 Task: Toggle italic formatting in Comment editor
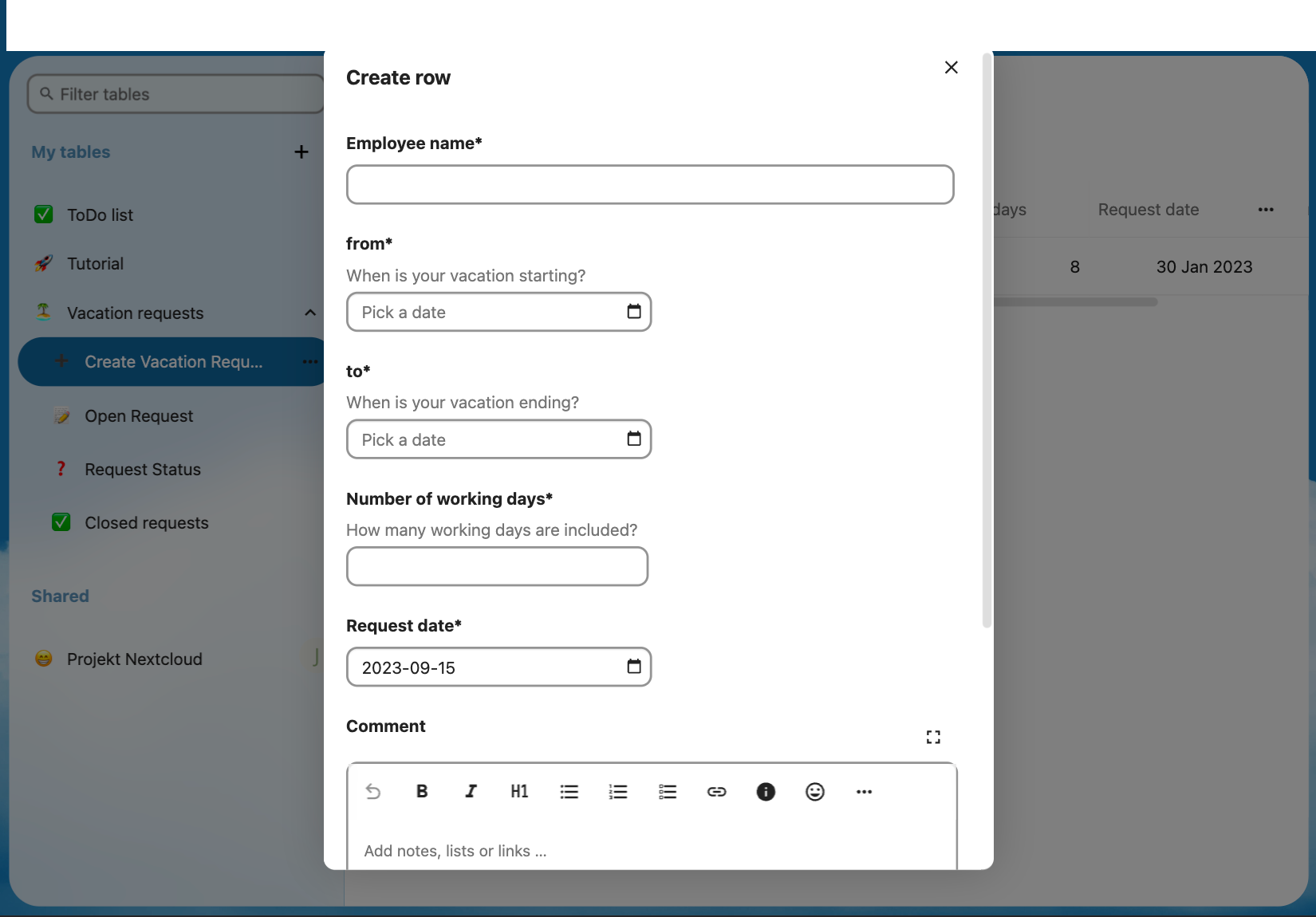[471, 791]
